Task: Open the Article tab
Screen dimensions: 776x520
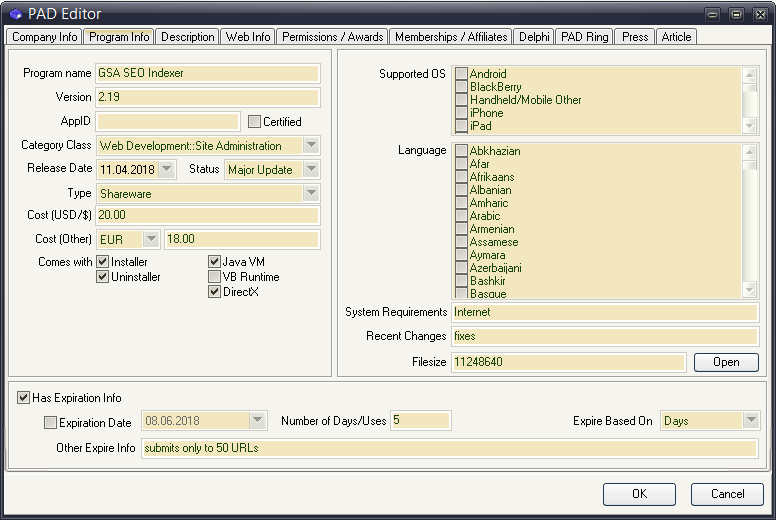Action: tap(676, 37)
